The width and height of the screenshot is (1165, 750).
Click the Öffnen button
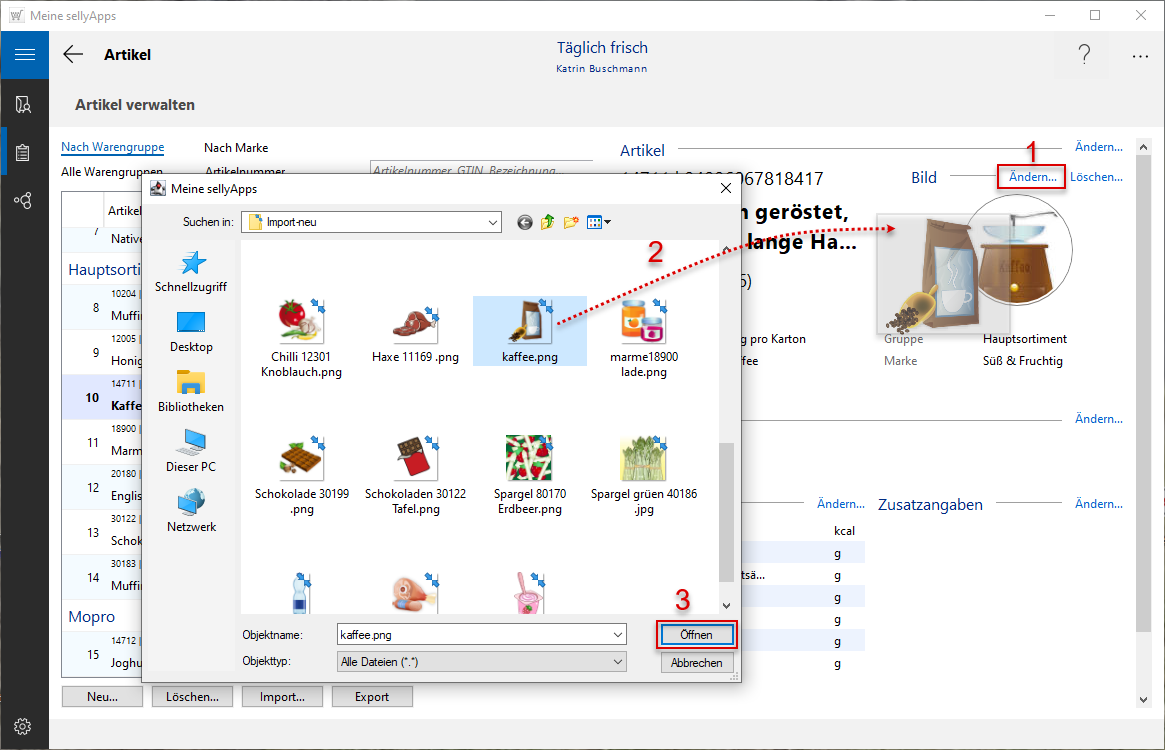pos(696,634)
